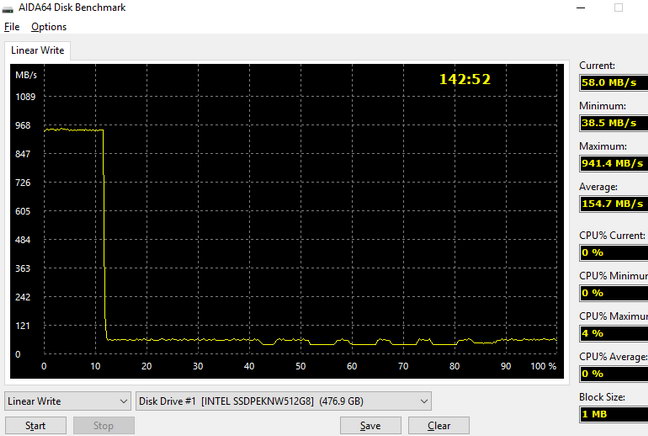
Task: Click the CPU% Current 0 % value
Action: (x=614, y=253)
